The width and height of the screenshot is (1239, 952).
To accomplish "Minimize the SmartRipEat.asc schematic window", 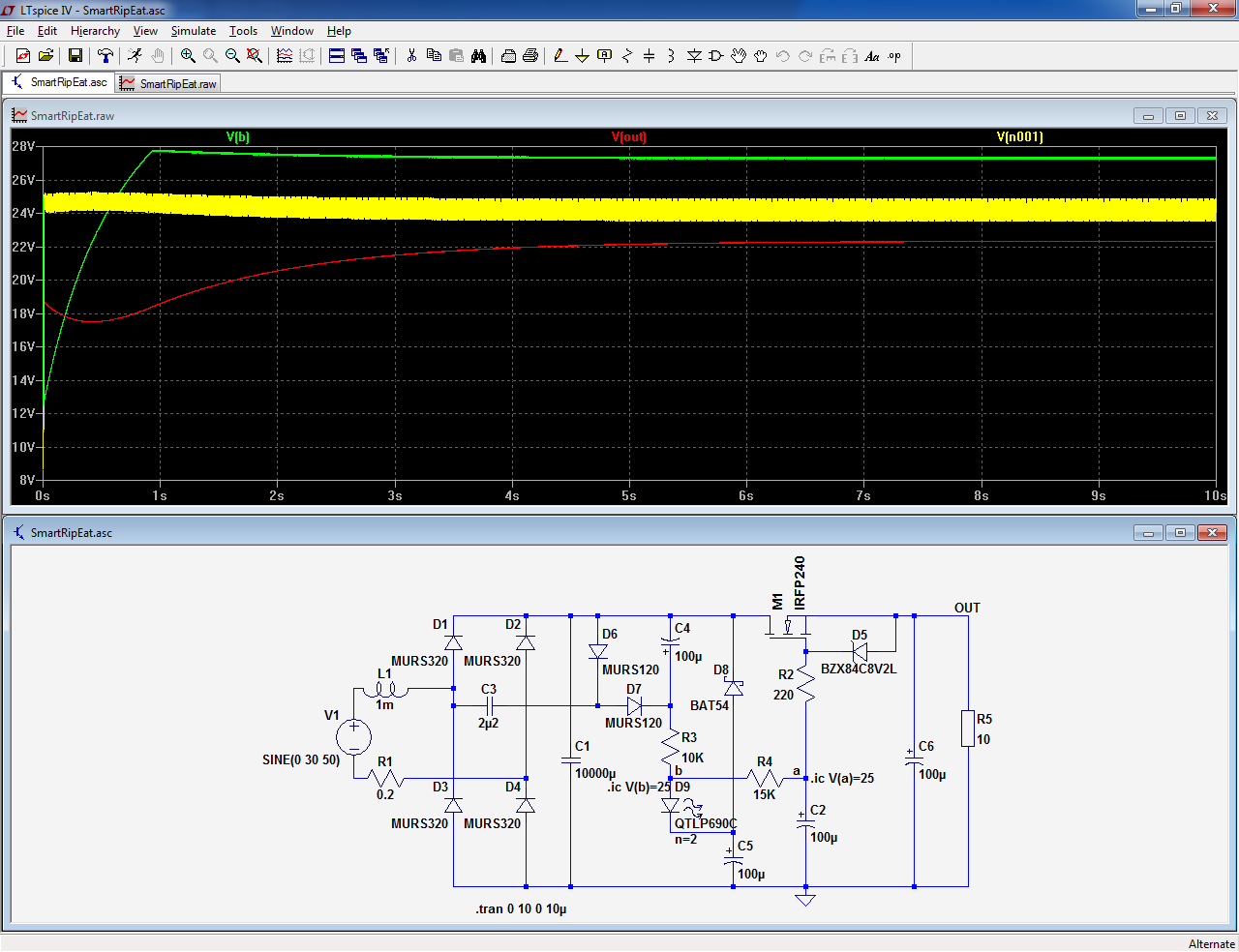I will coord(1148,533).
